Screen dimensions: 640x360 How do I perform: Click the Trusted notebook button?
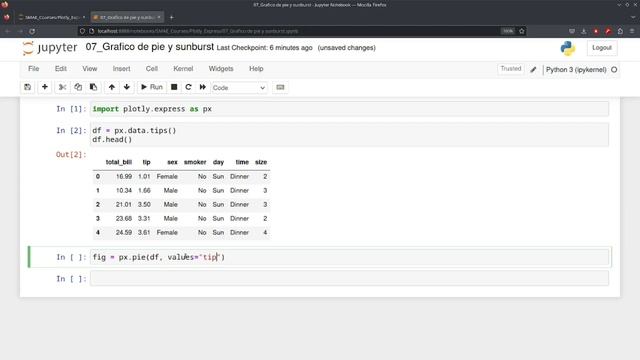[511, 69]
